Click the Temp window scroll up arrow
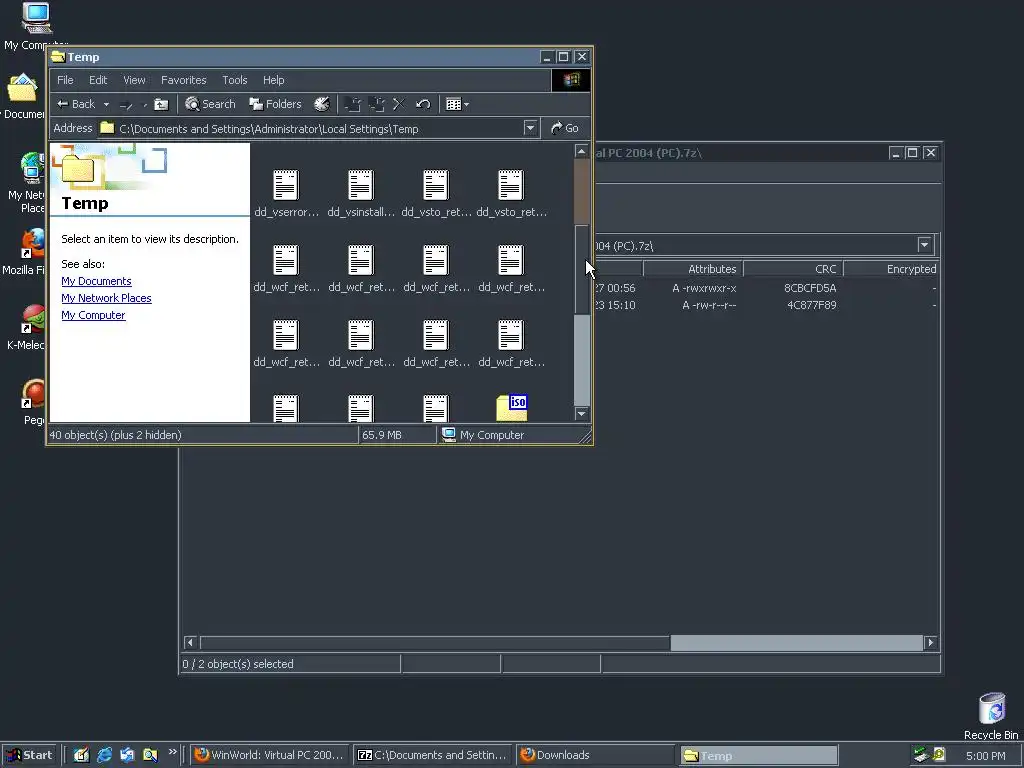Image resolution: width=1024 pixels, height=768 pixels. point(581,152)
